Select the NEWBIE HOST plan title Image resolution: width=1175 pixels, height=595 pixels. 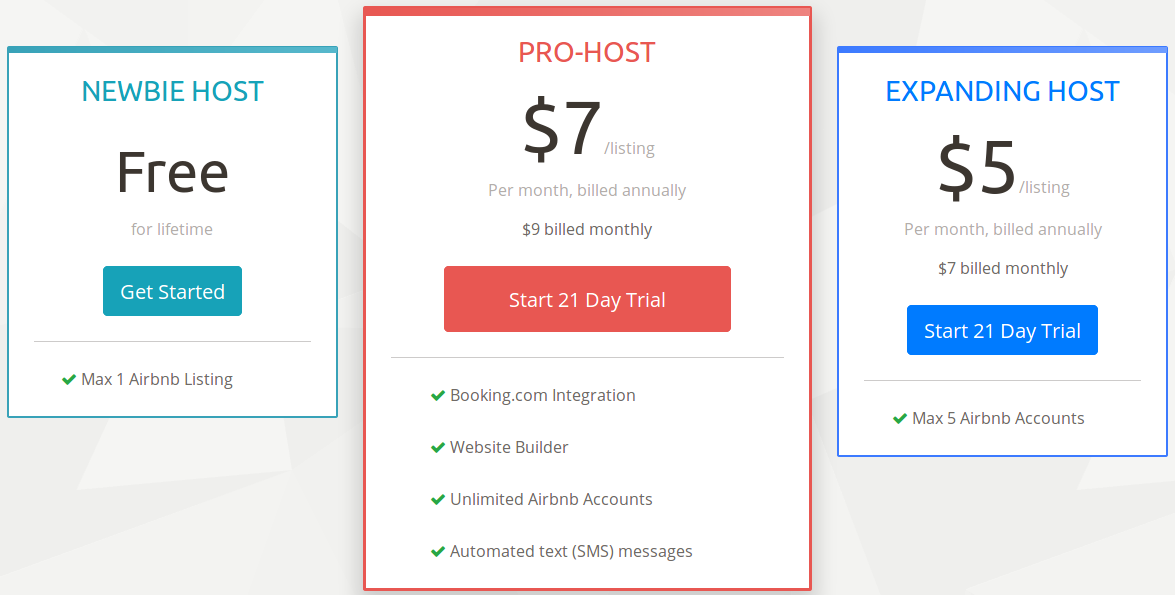point(172,92)
